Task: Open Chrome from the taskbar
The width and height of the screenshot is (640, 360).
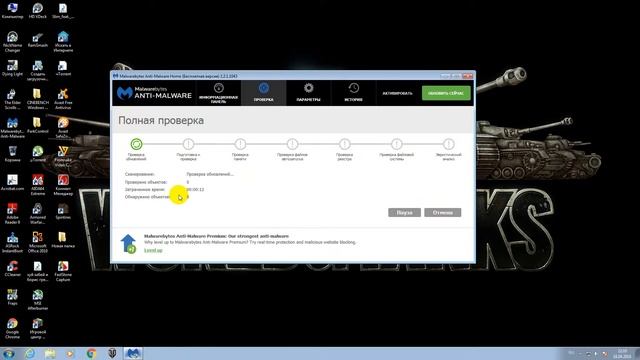Action: point(91,353)
